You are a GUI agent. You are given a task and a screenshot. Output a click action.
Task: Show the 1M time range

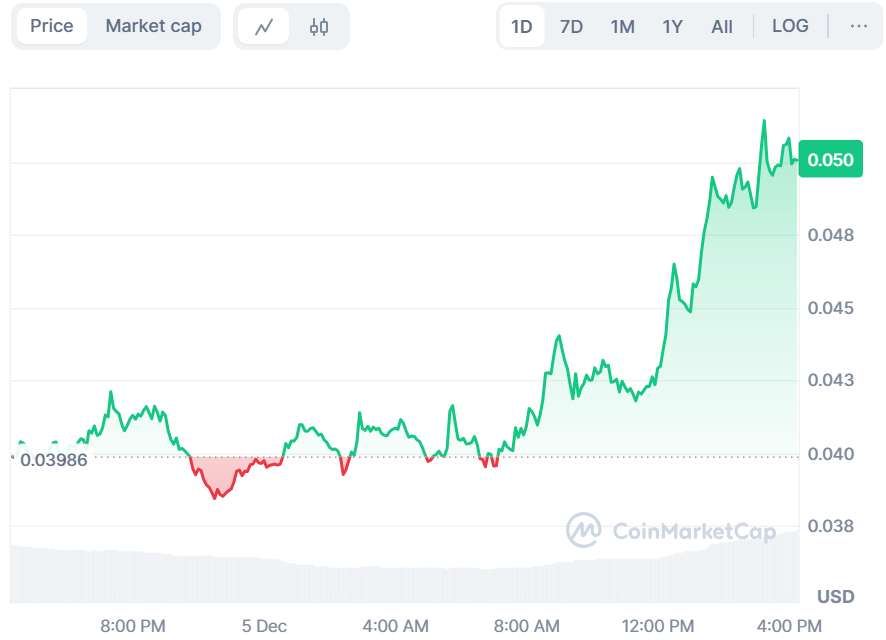(623, 26)
